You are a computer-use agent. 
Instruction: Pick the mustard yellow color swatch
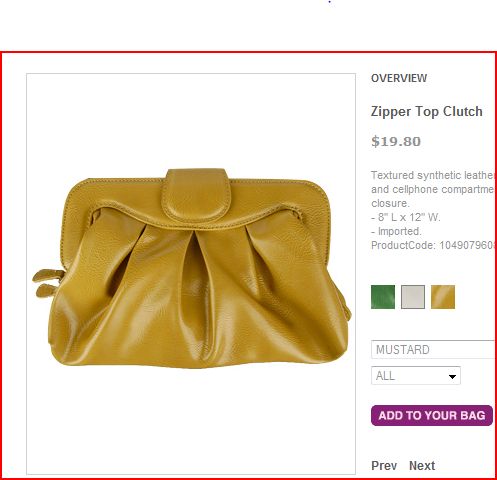click(x=443, y=297)
